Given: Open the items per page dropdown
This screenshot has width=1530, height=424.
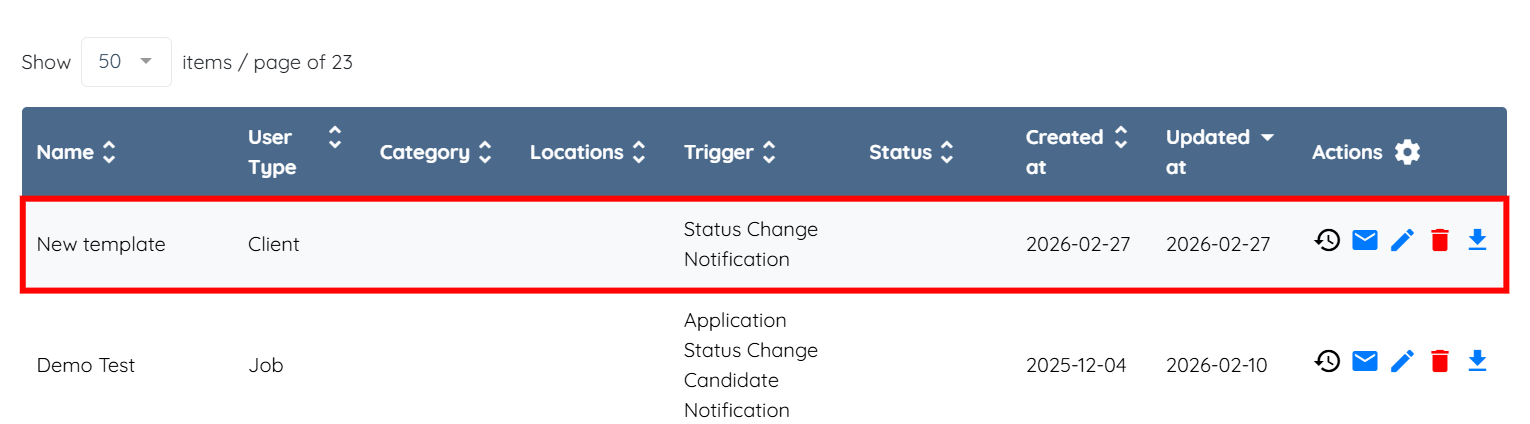Looking at the screenshot, I should pos(126,62).
